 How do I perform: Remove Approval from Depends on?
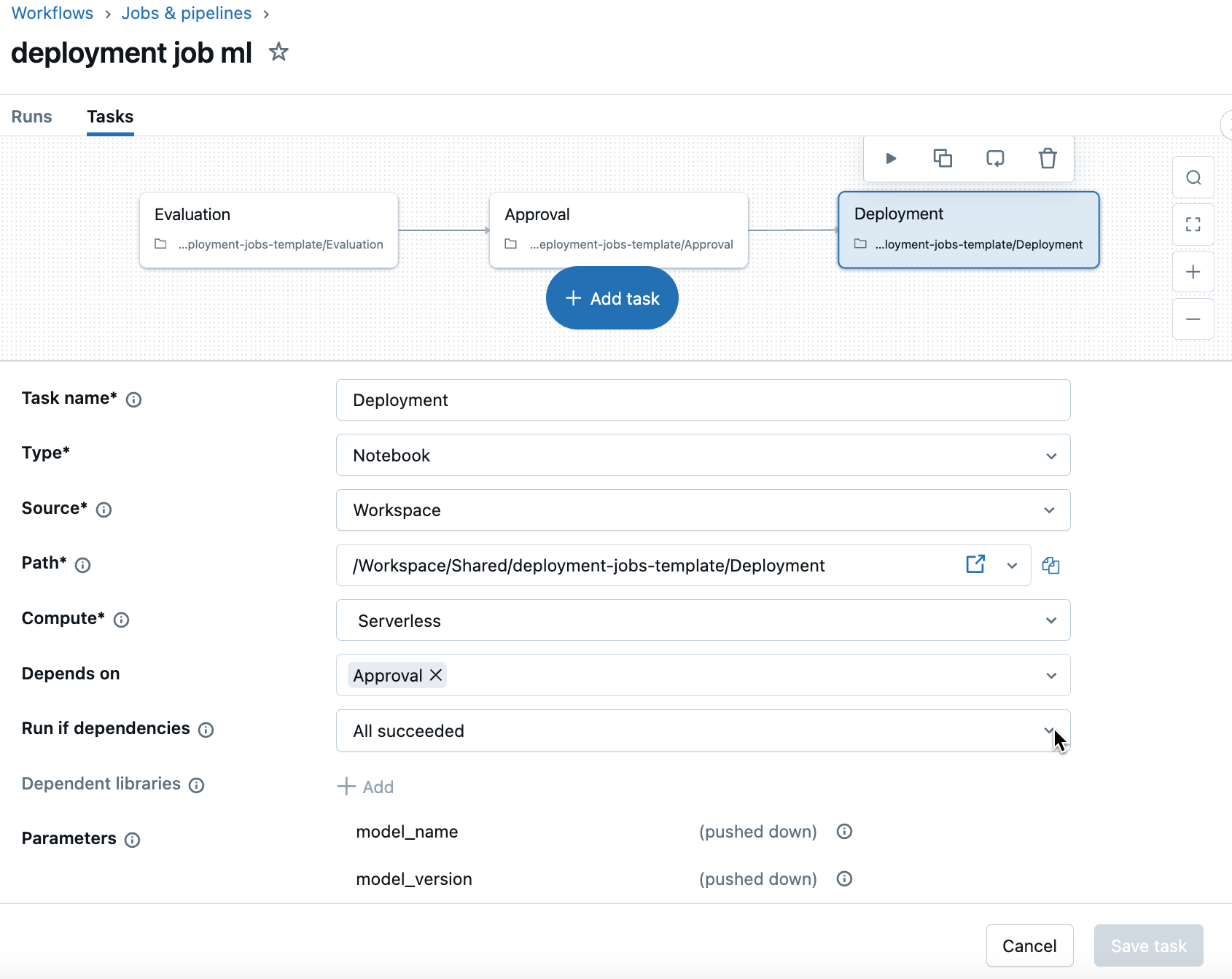pos(435,674)
